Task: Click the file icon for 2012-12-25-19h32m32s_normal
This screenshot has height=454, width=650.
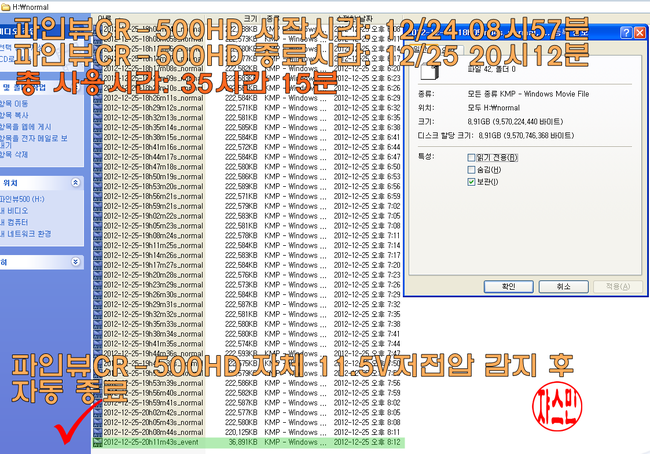Action: [97, 315]
